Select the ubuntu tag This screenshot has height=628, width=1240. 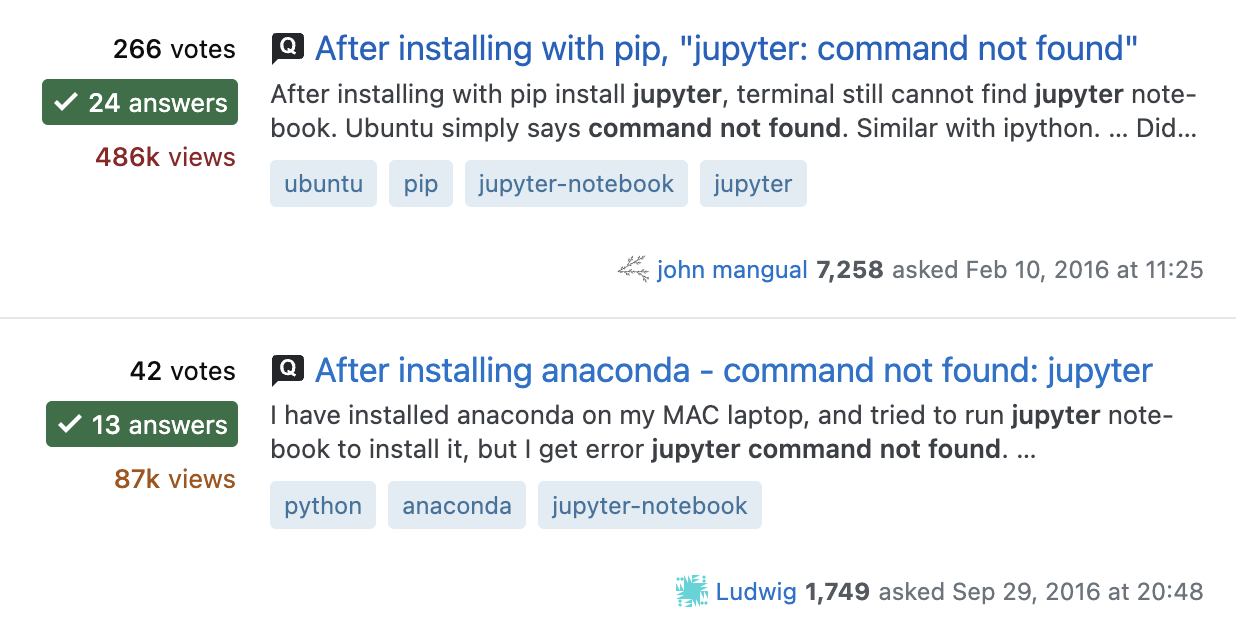coord(323,183)
